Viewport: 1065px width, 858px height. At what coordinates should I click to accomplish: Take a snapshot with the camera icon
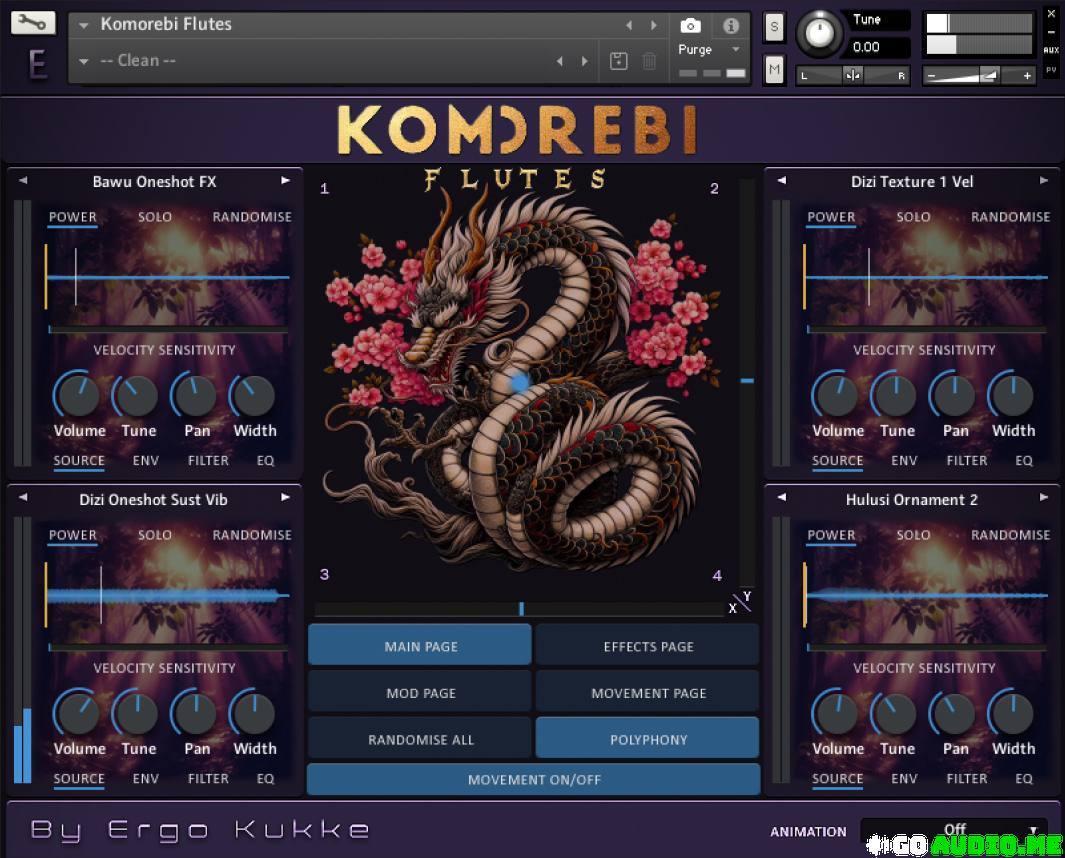(x=690, y=26)
